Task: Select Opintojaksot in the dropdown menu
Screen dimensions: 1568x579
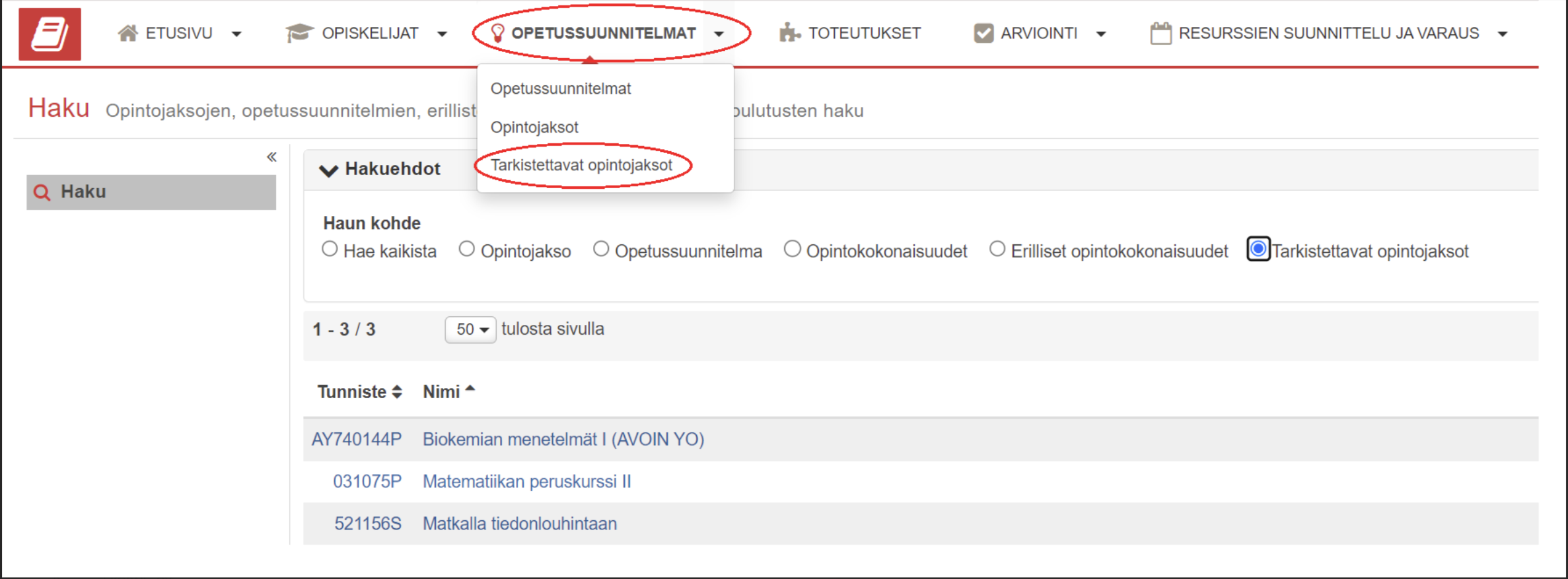Action: [x=534, y=127]
